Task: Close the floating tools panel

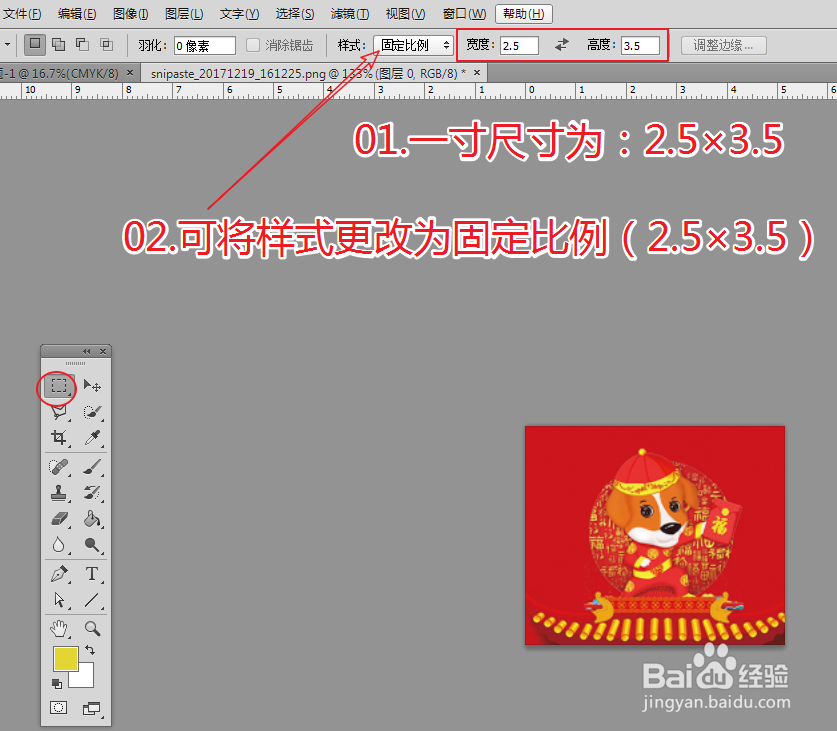Action: click(x=103, y=351)
